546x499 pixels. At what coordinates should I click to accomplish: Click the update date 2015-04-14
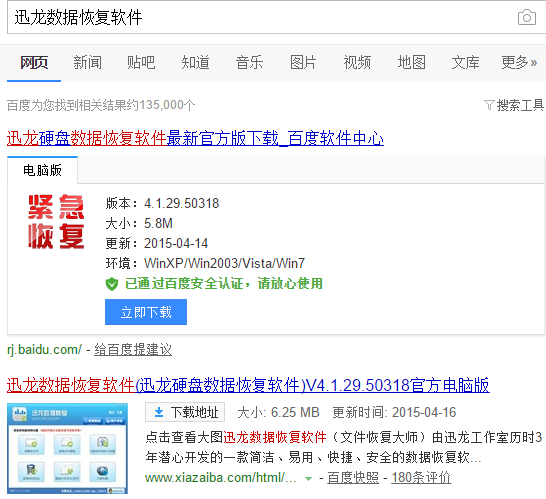[176, 243]
